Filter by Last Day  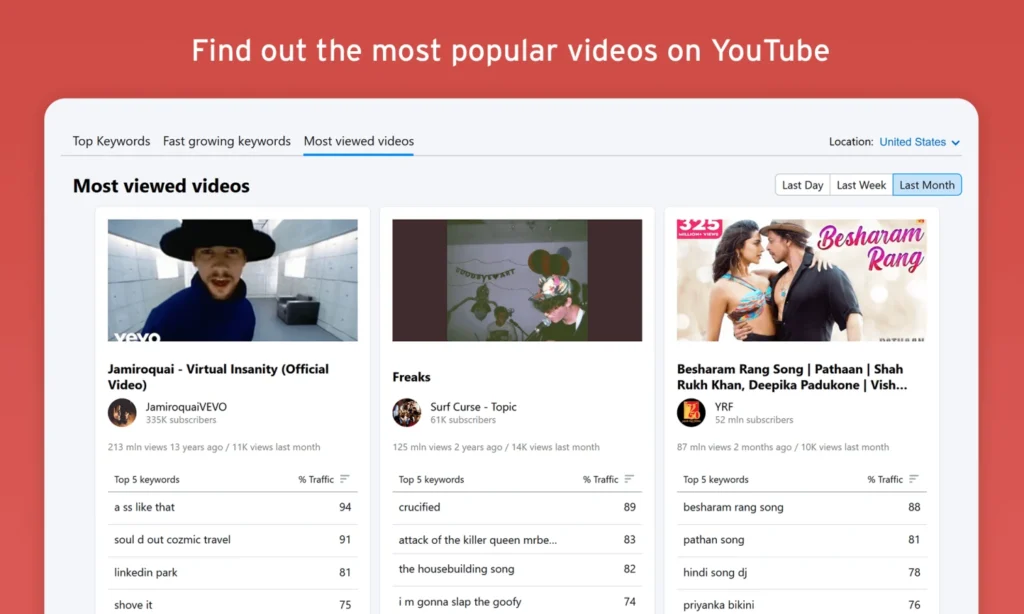[802, 185]
